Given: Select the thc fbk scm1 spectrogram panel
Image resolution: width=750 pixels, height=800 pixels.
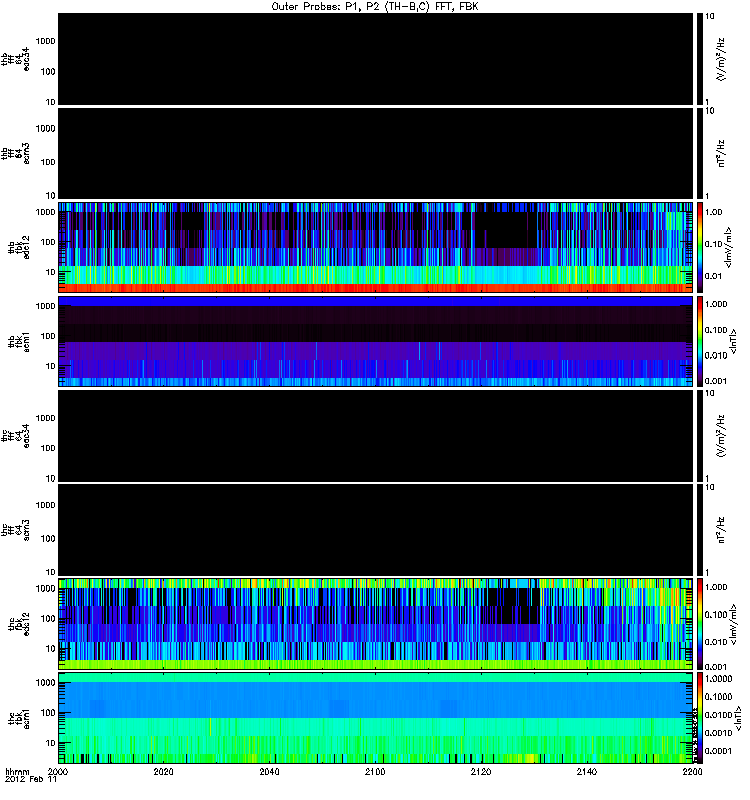Looking at the screenshot, I should 375,717.
